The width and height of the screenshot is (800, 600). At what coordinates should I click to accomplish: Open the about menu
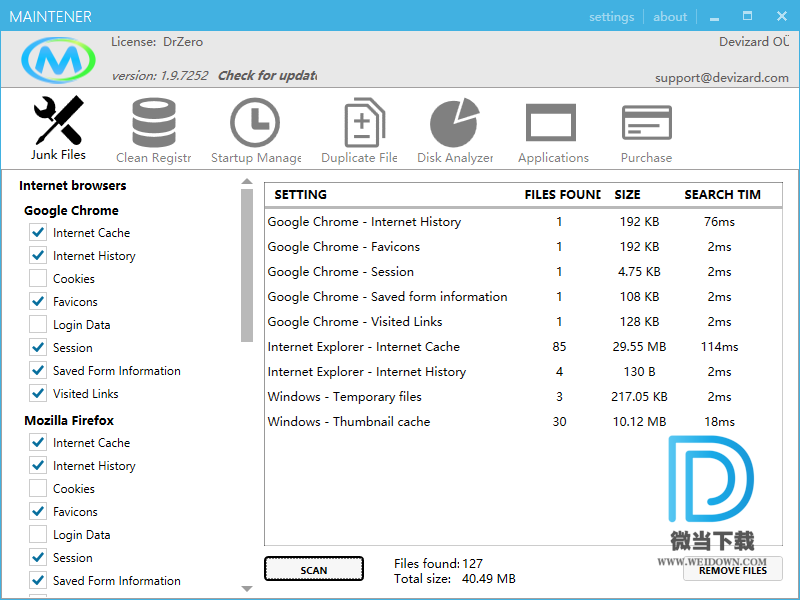(x=670, y=17)
